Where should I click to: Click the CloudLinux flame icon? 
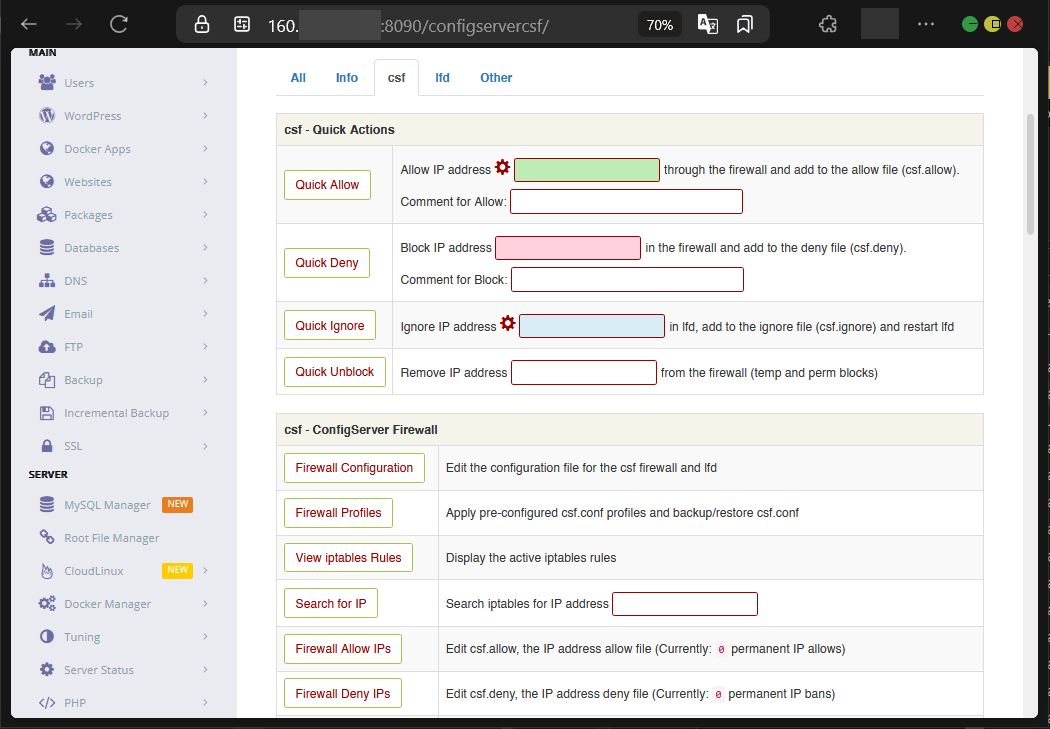(47, 570)
